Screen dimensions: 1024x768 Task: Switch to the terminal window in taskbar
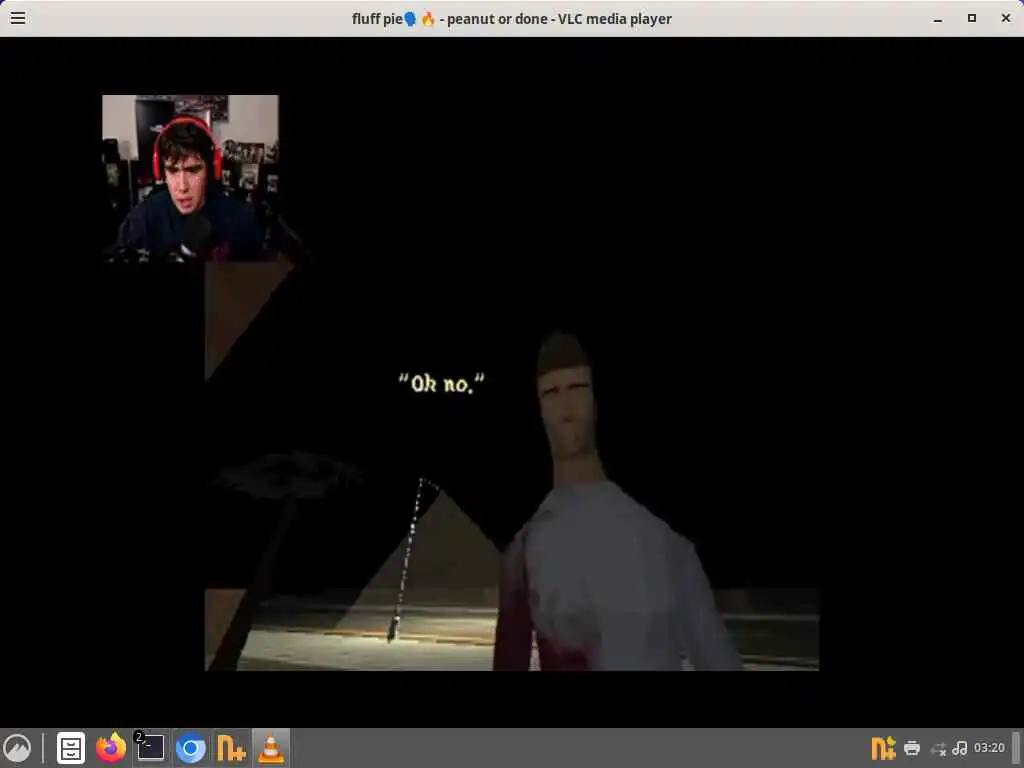(x=151, y=748)
